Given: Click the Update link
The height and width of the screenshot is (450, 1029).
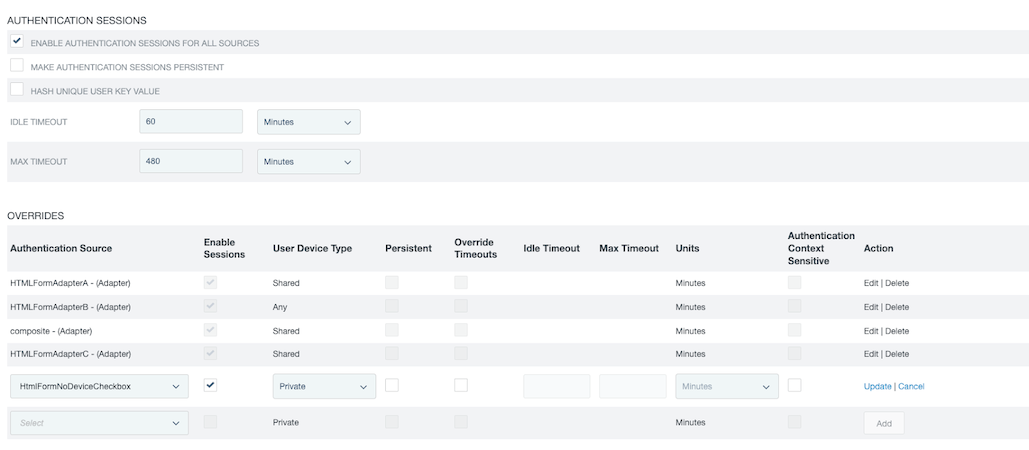Looking at the screenshot, I should click(877, 386).
